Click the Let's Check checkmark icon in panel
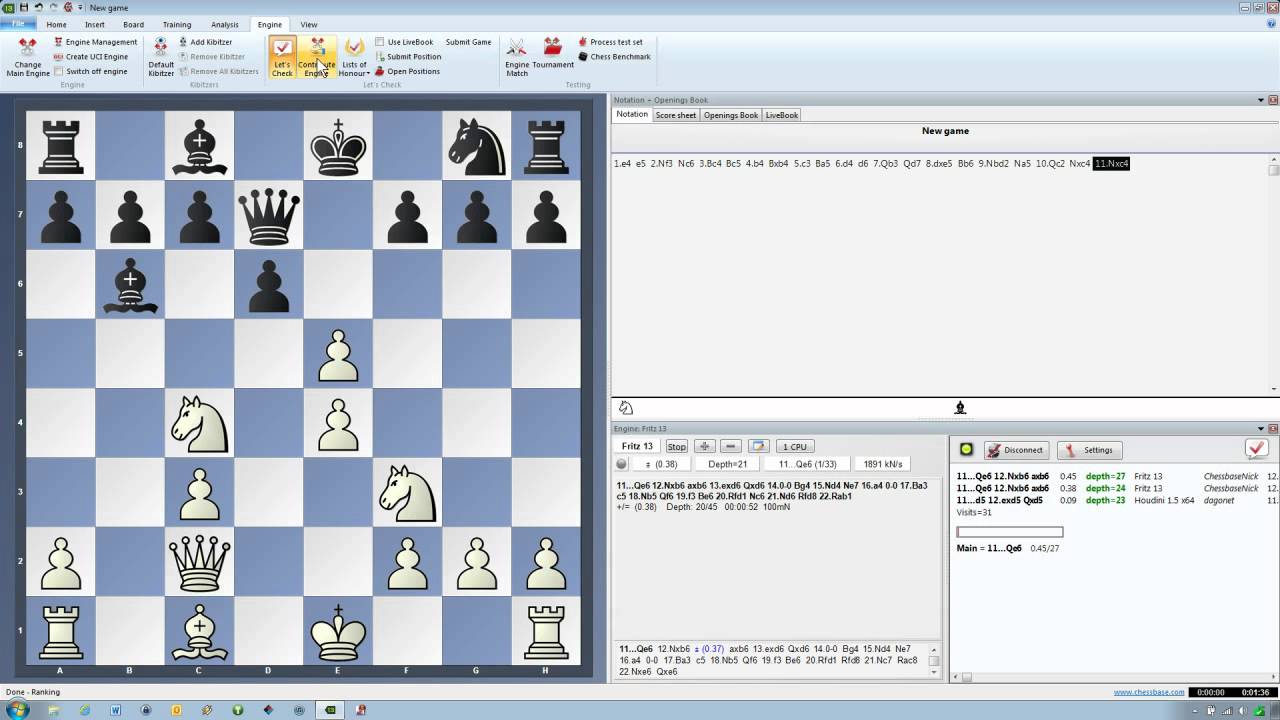This screenshot has width=1280, height=720. click(x=1257, y=448)
